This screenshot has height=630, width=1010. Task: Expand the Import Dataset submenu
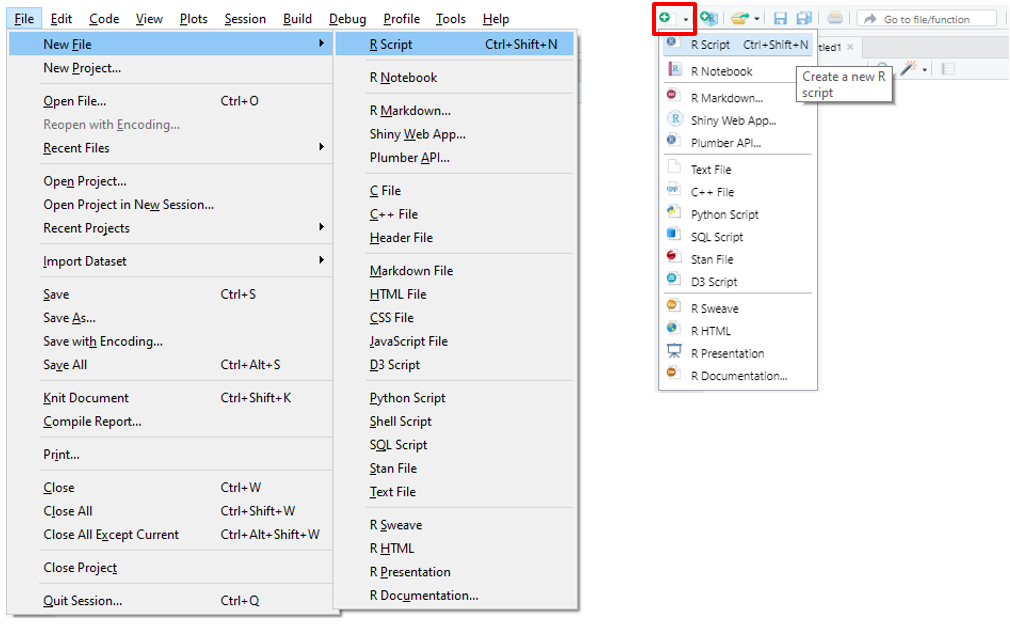point(321,260)
